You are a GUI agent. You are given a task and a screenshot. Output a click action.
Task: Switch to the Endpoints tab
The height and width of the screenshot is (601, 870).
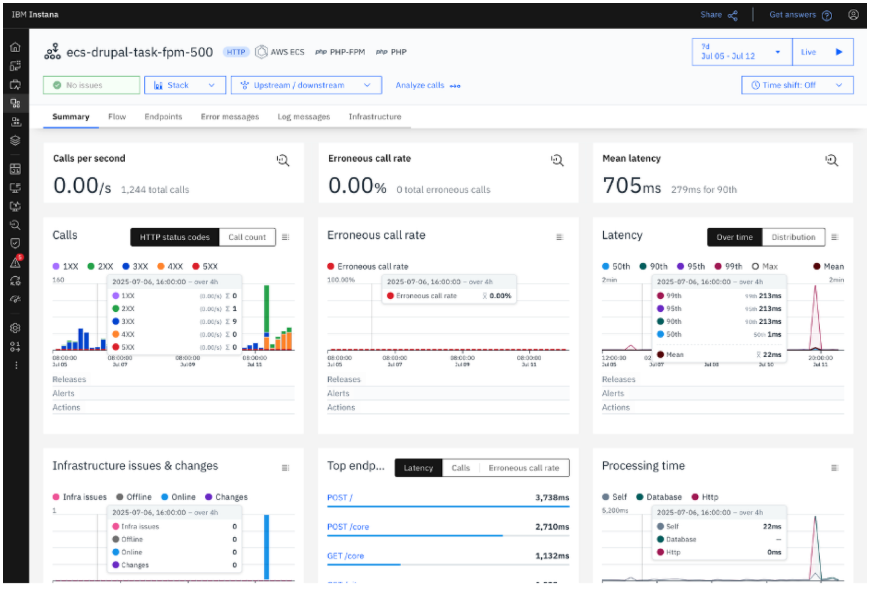click(163, 117)
